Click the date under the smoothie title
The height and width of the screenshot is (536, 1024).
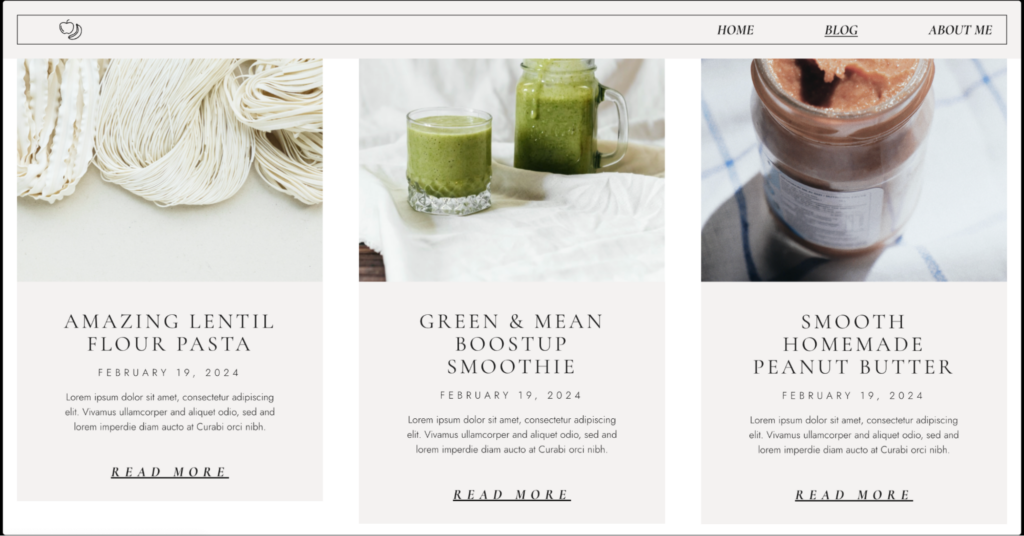[x=511, y=396]
